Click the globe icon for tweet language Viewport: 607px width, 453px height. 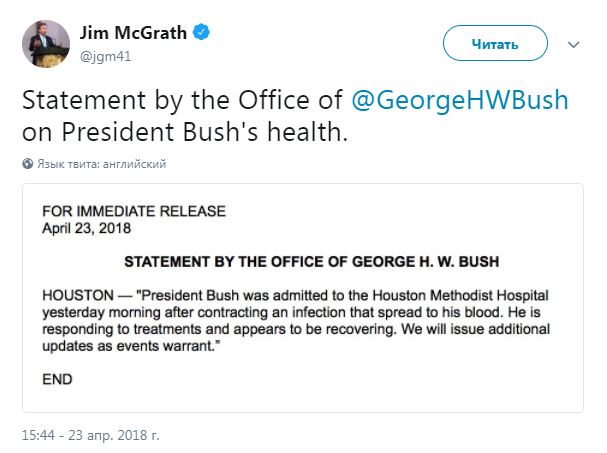tap(27, 163)
